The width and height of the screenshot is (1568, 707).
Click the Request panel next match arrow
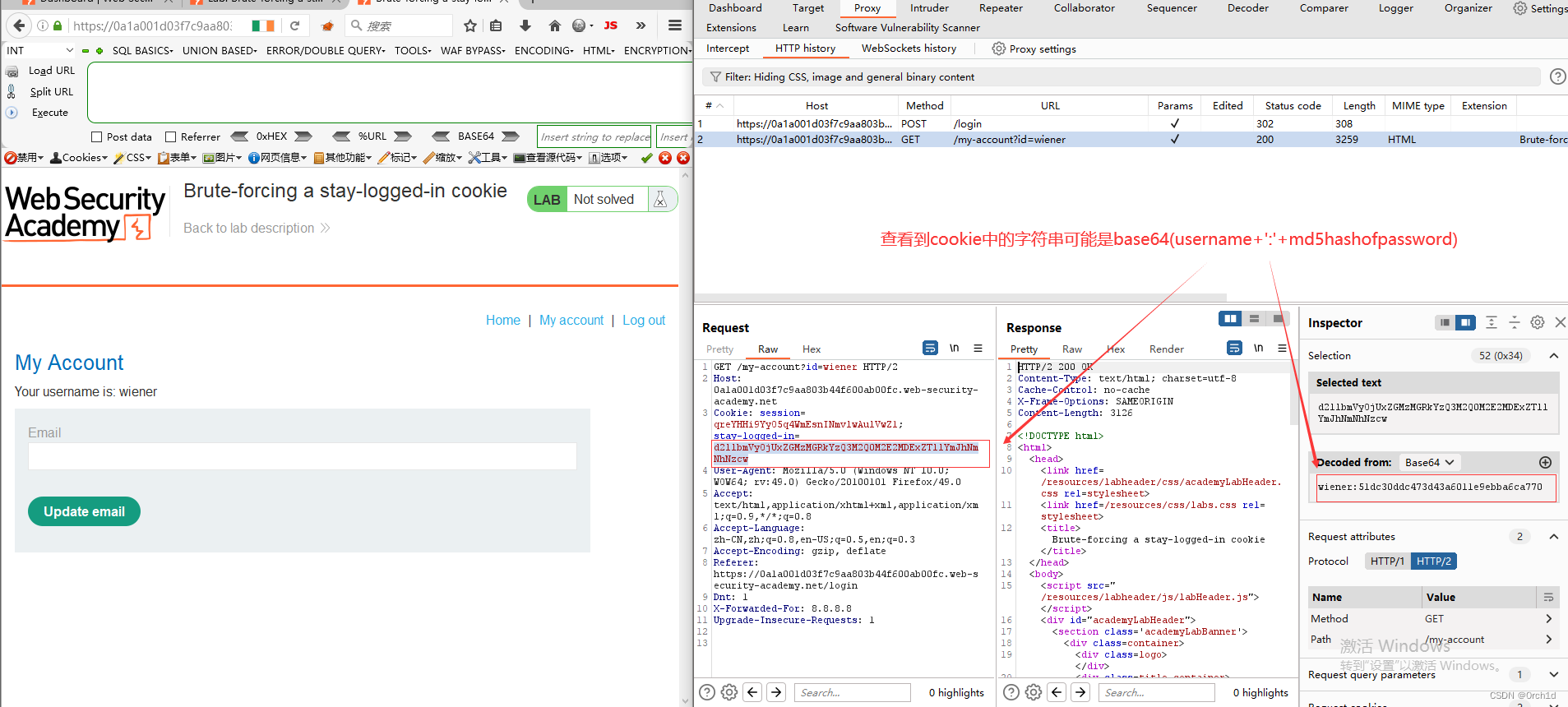pos(776,693)
